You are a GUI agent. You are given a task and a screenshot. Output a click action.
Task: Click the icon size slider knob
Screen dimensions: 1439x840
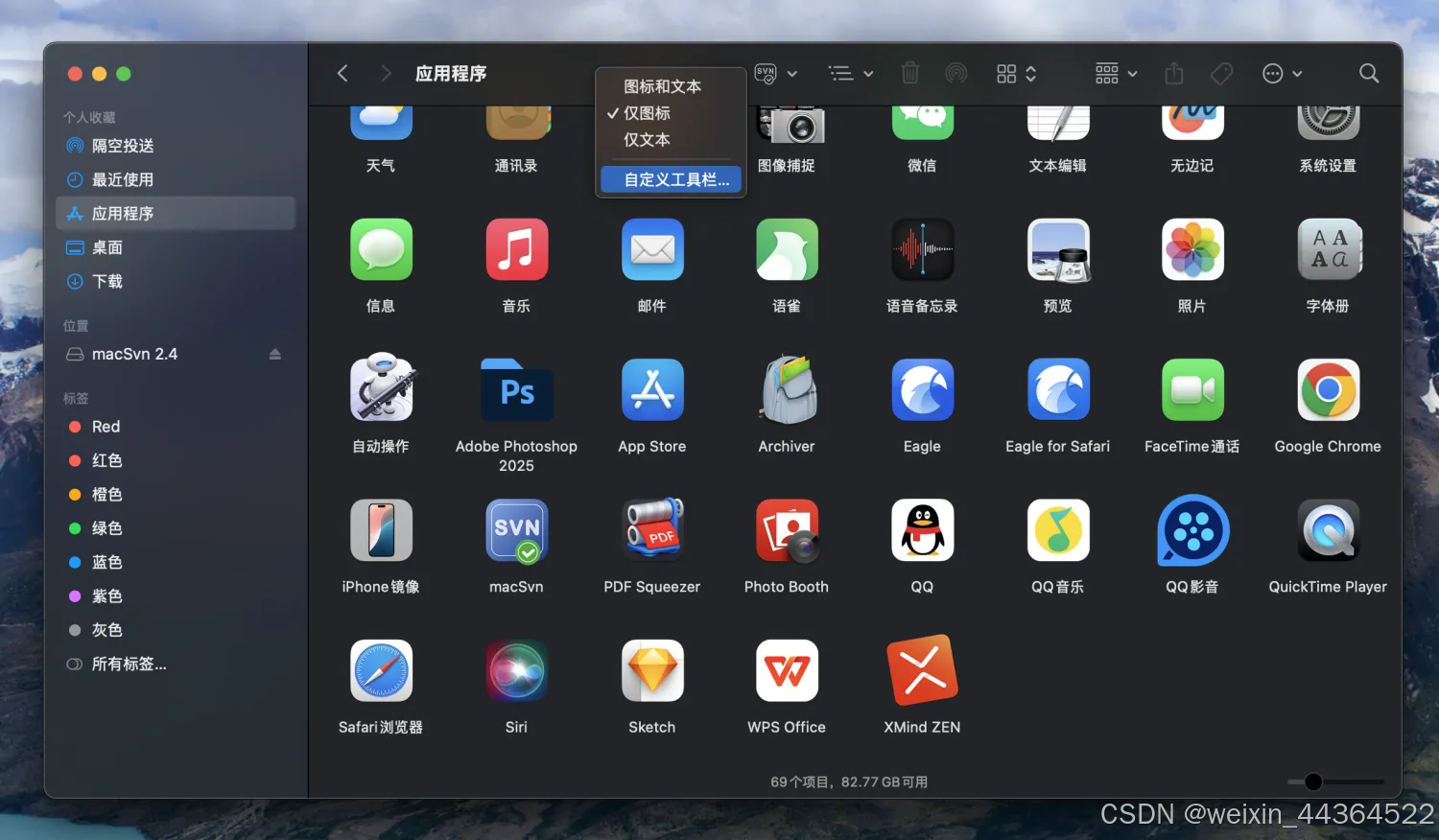click(x=1313, y=782)
